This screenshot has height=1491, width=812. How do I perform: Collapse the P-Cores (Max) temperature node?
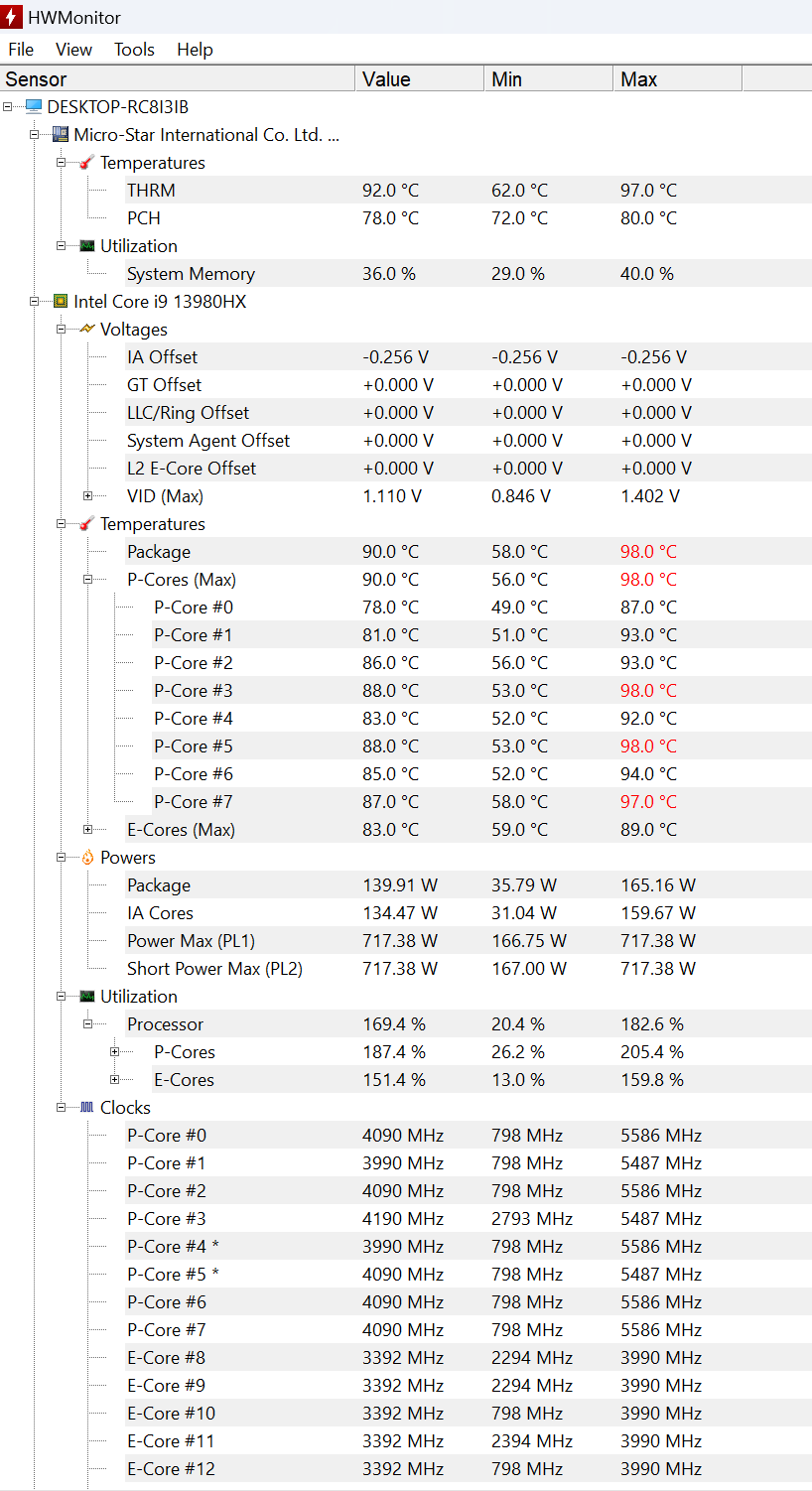[x=87, y=579]
